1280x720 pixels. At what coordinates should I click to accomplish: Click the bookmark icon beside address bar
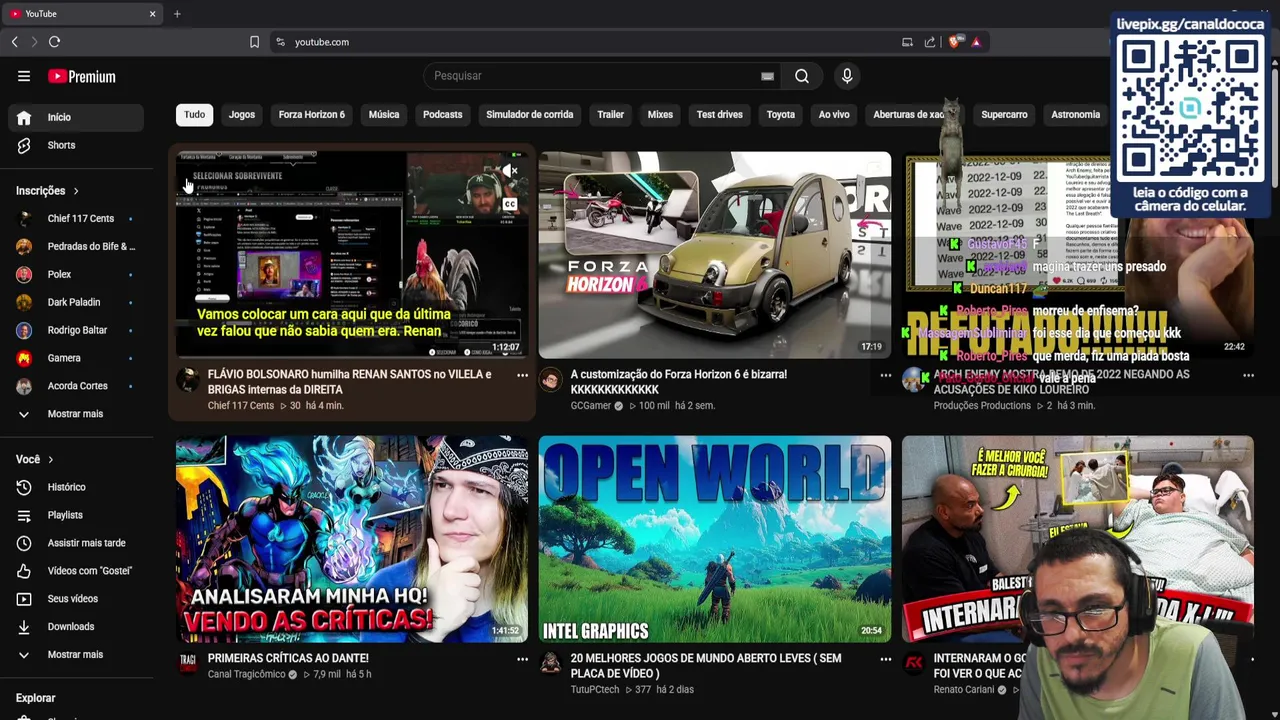click(254, 42)
